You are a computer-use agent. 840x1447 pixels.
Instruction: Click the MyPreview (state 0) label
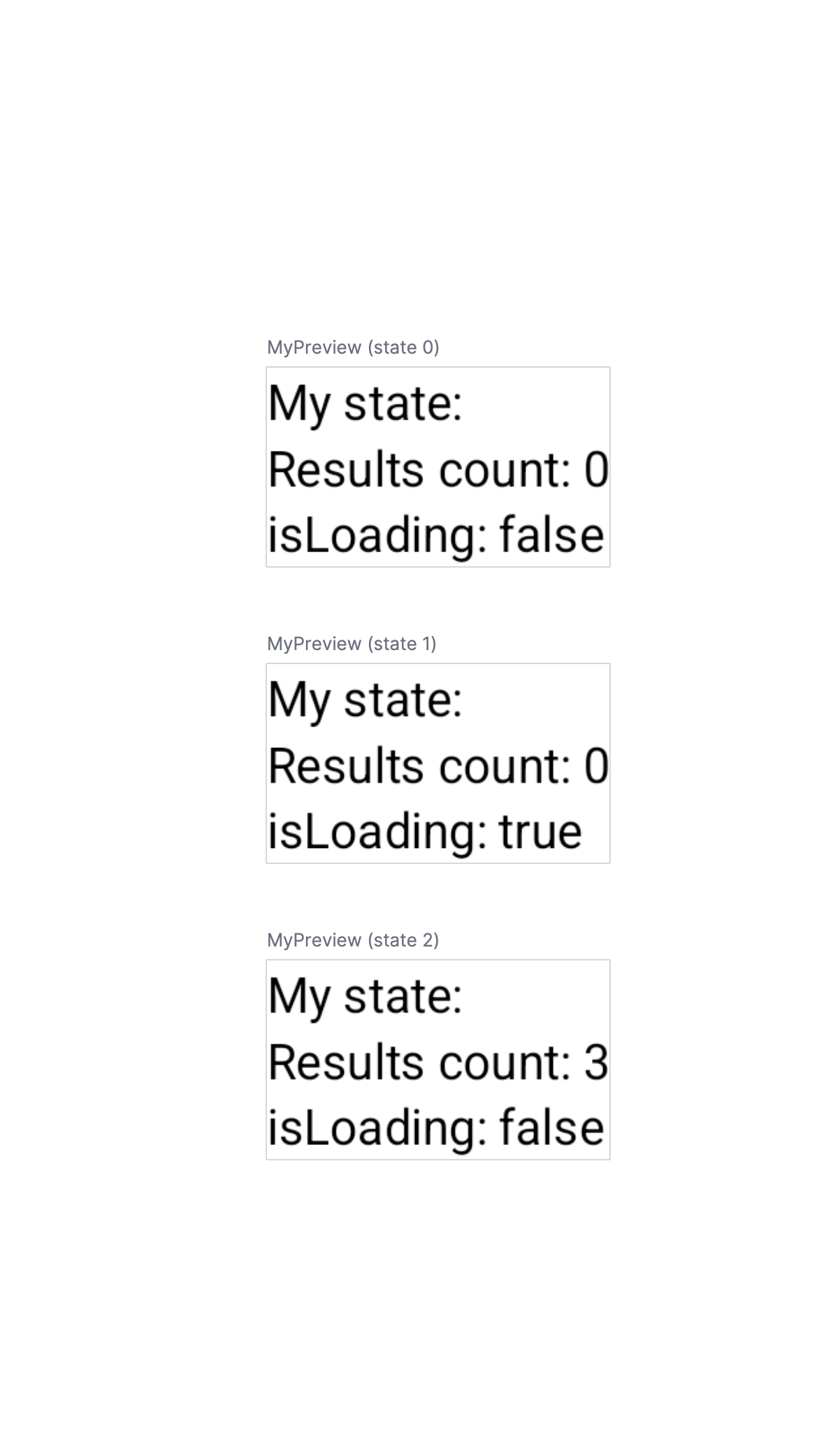[353, 347]
